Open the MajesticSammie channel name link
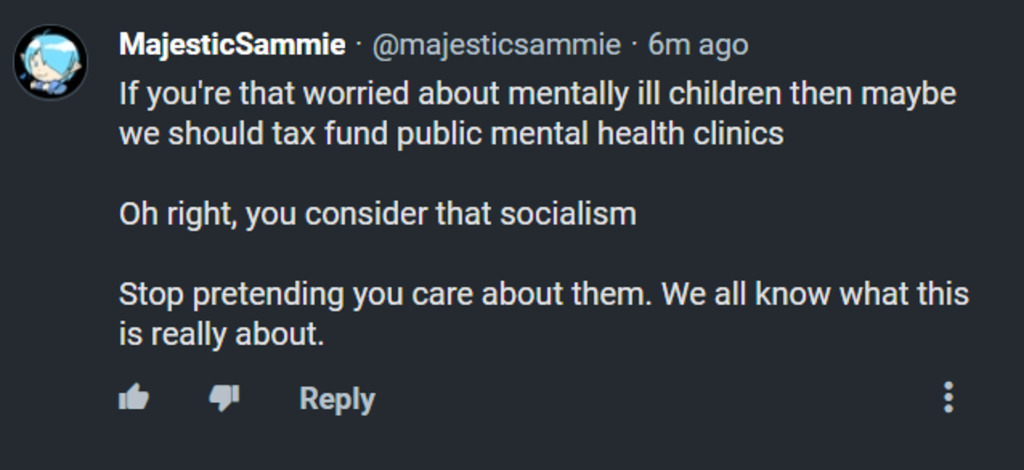Viewport: 1024px width, 470px height. pyautogui.click(x=232, y=45)
